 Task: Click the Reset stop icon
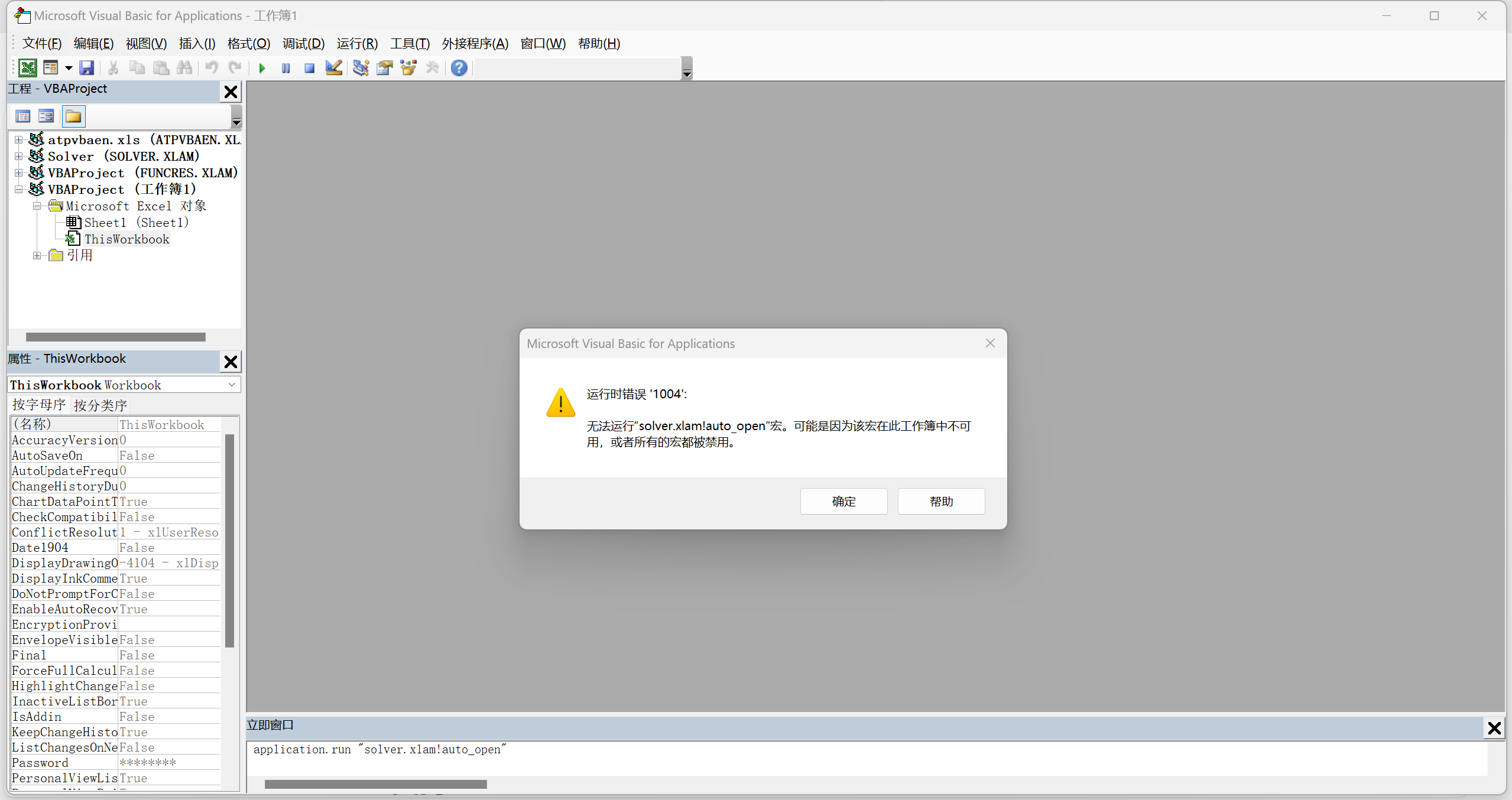tap(309, 68)
